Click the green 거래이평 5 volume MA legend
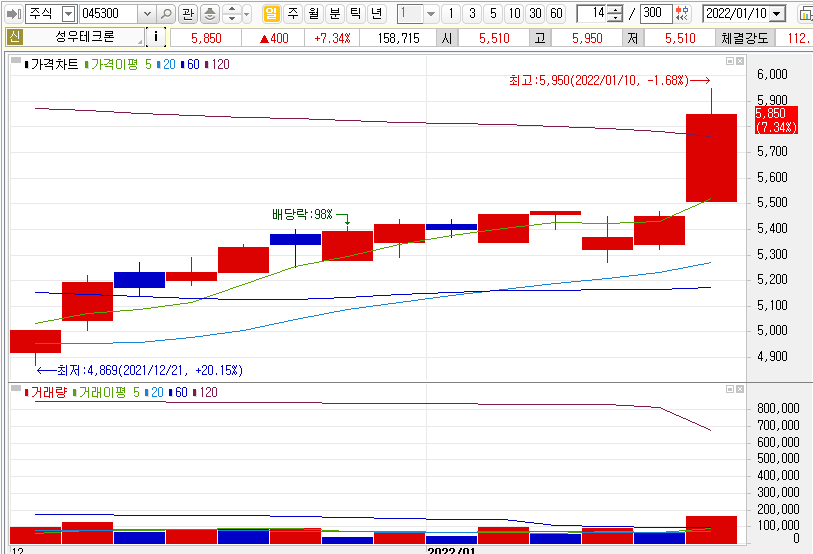 point(106,392)
